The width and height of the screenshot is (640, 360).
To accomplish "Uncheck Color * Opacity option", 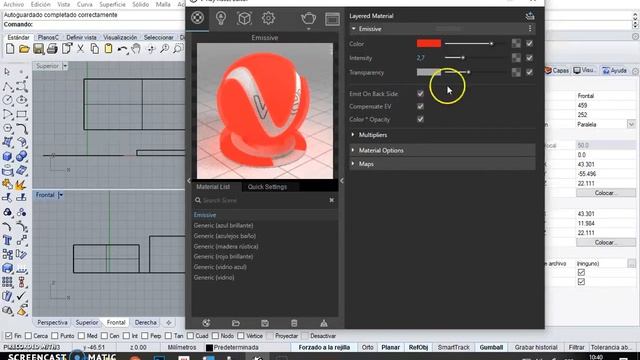I will (x=420, y=119).
